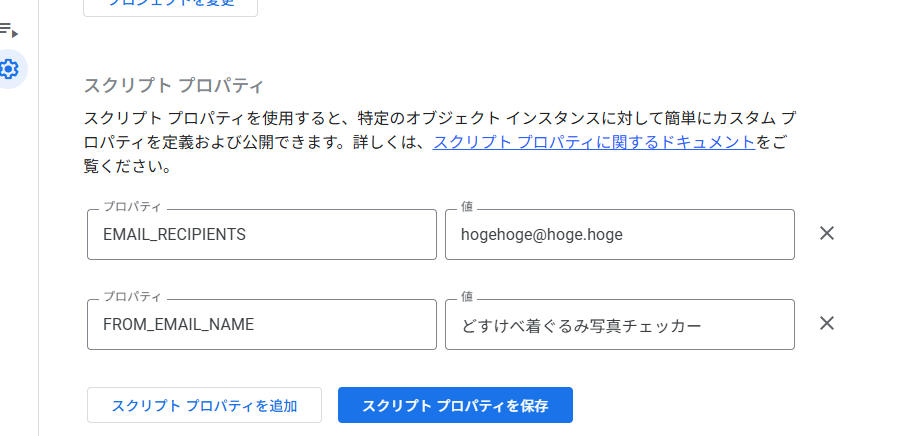Screen dimensions: 921x436
Task: Click the 値 label above どすけべ着ぐるみ写真チェッカー
Action: pyautogui.click(x=467, y=297)
